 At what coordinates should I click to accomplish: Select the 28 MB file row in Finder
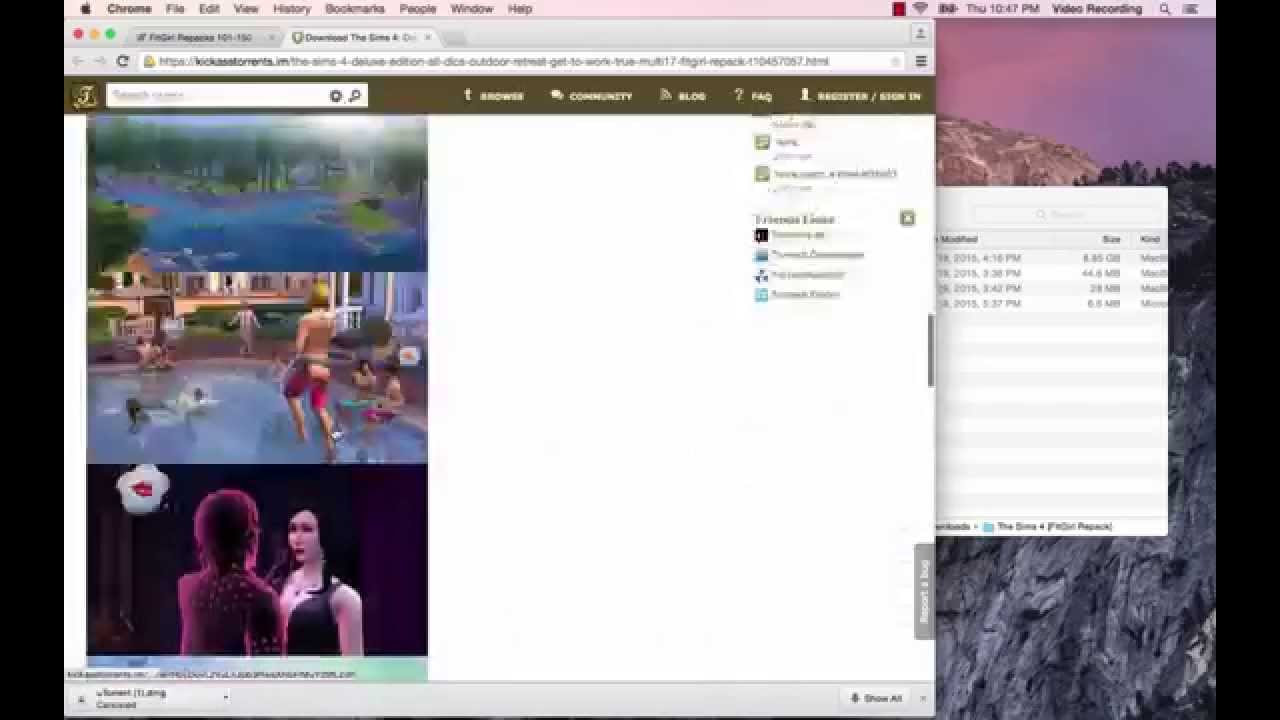click(x=1052, y=288)
